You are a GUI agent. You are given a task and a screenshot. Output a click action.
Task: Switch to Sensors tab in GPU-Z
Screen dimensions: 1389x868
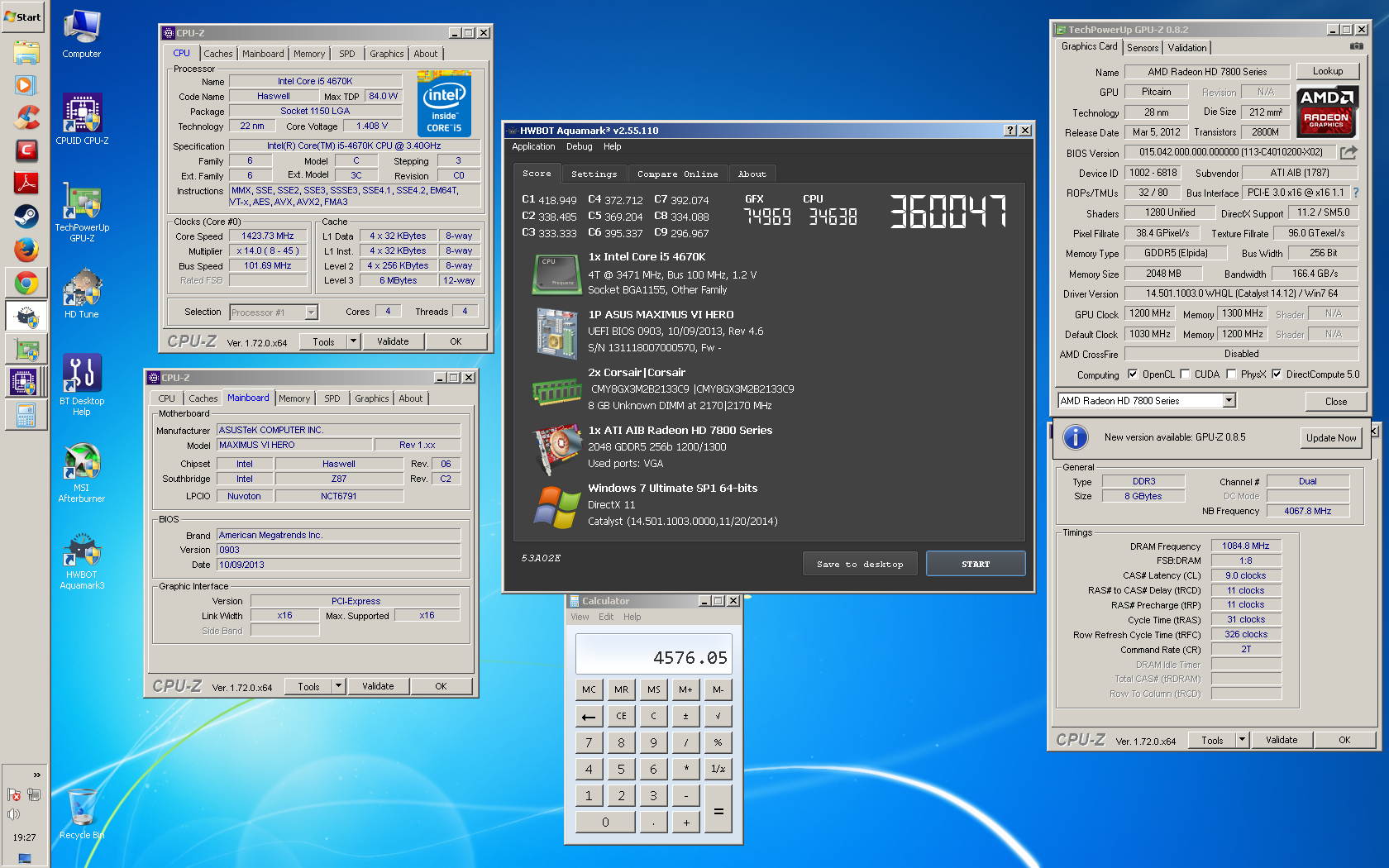1143,48
